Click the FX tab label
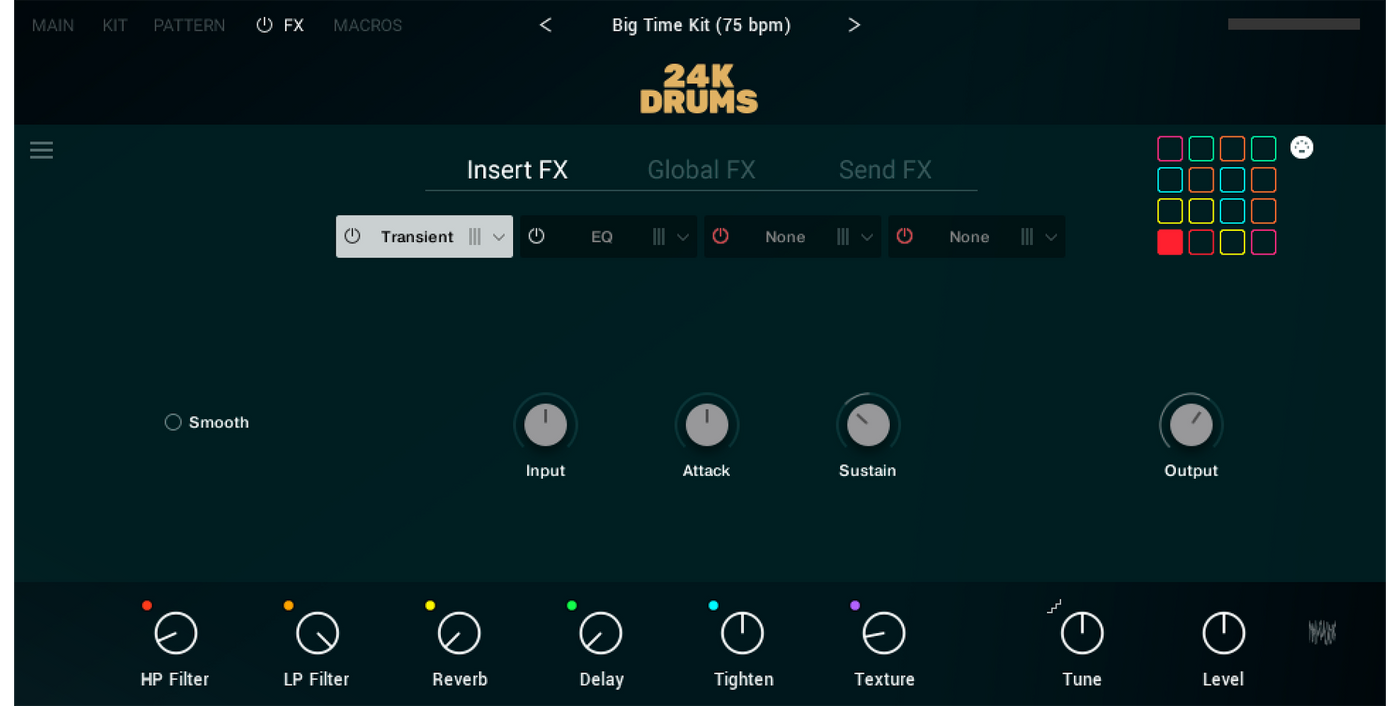This screenshot has width=1400, height=706. click(x=293, y=25)
